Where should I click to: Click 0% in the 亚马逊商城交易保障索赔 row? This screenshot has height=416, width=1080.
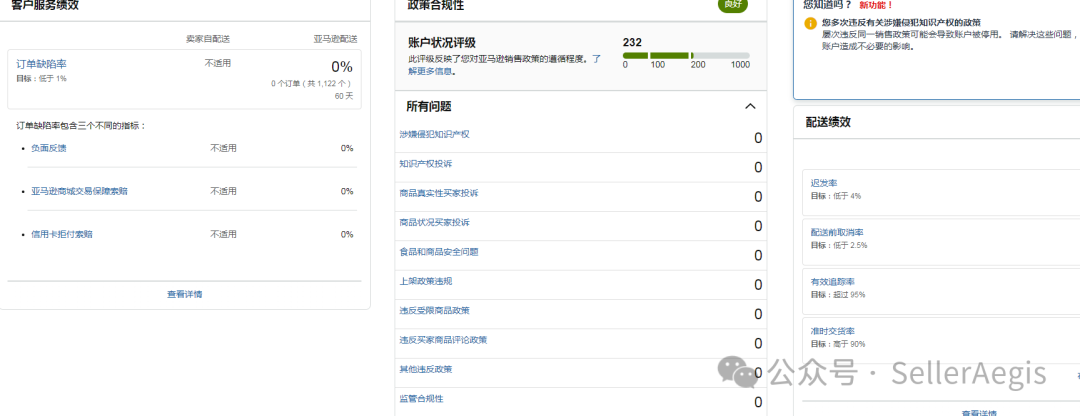click(347, 191)
